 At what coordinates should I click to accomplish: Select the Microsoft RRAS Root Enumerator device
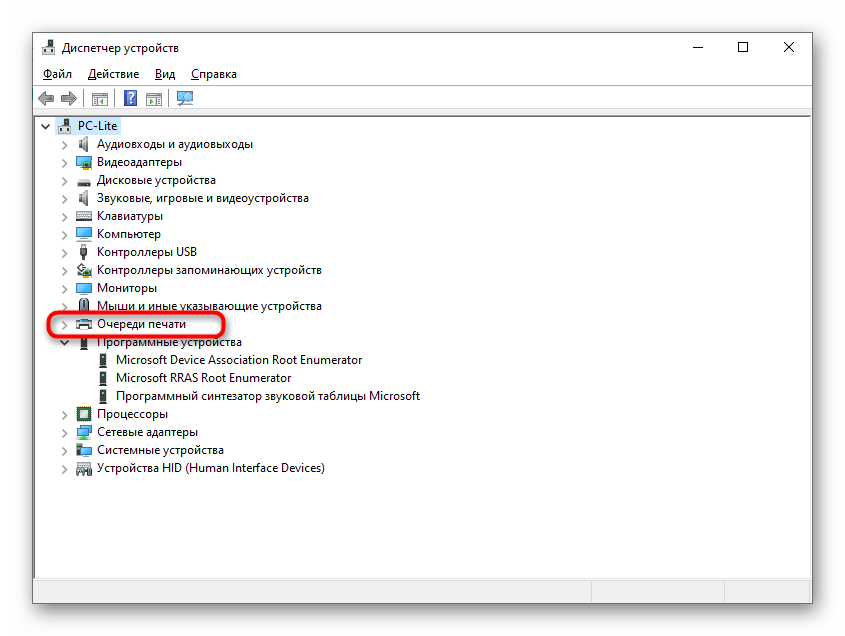click(203, 378)
